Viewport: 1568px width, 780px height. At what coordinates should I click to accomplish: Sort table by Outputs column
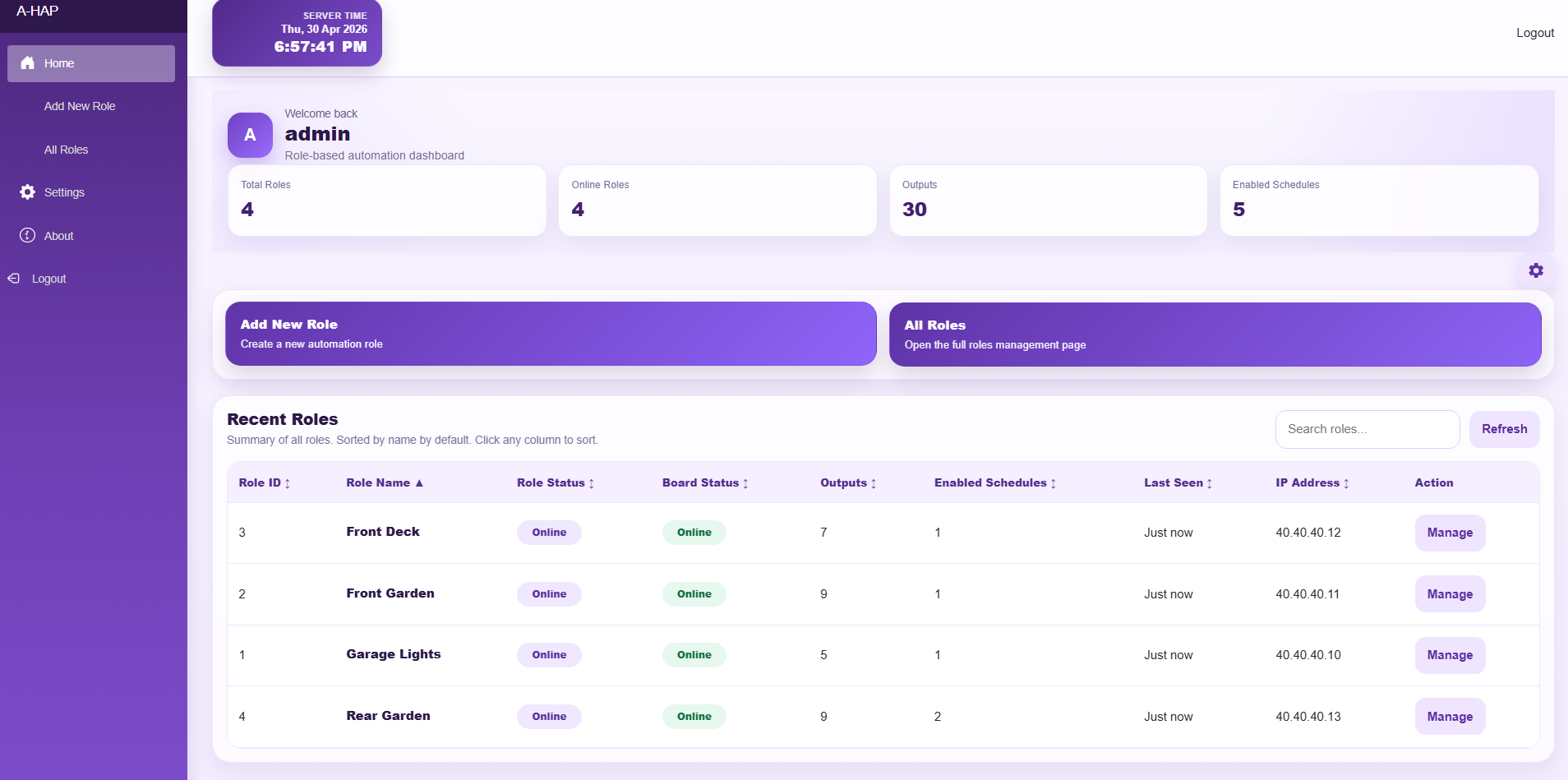(x=848, y=482)
